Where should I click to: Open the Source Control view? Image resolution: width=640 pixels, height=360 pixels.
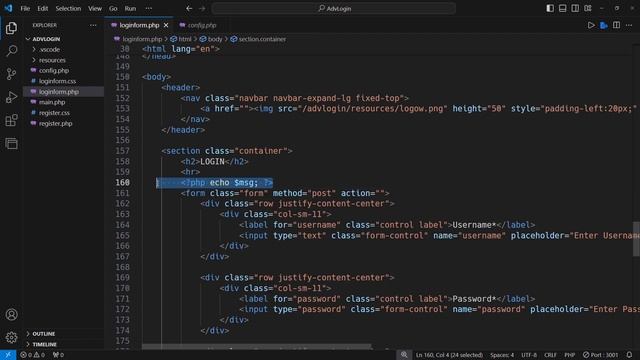click(x=11, y=74)
